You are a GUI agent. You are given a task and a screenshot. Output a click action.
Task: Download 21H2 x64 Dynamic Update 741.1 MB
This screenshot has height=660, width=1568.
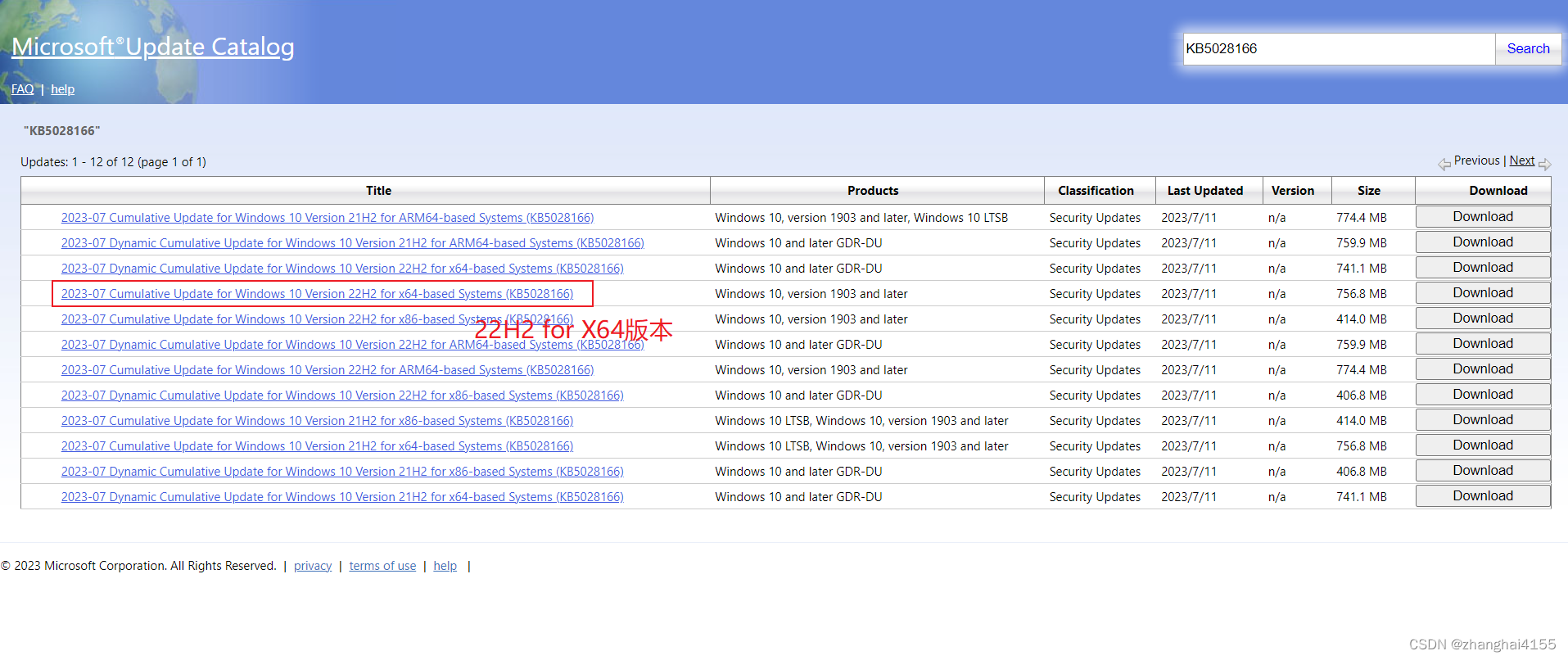point(1483,496)
